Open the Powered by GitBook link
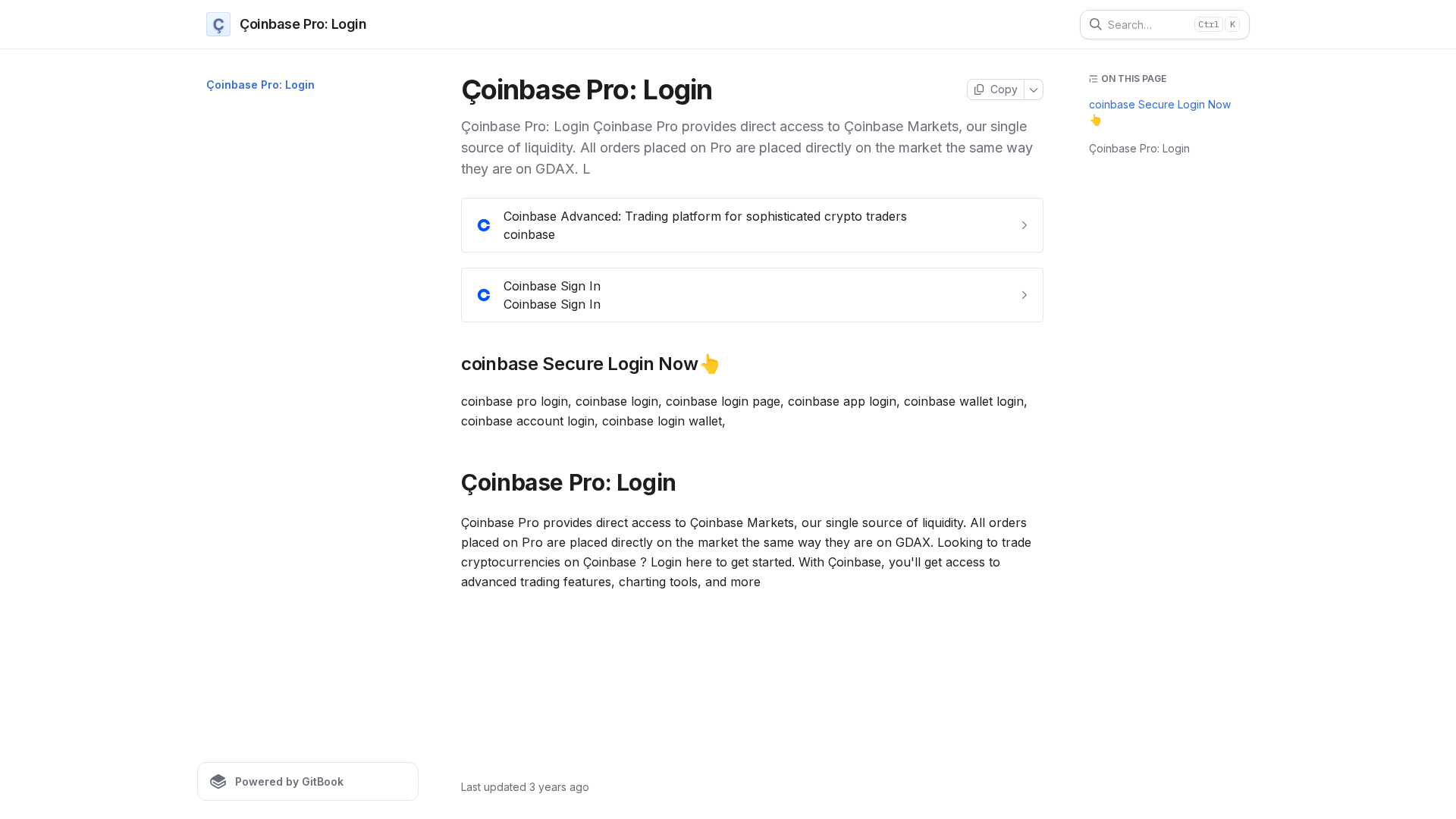The image size is (1456, 819). [308, 781]
